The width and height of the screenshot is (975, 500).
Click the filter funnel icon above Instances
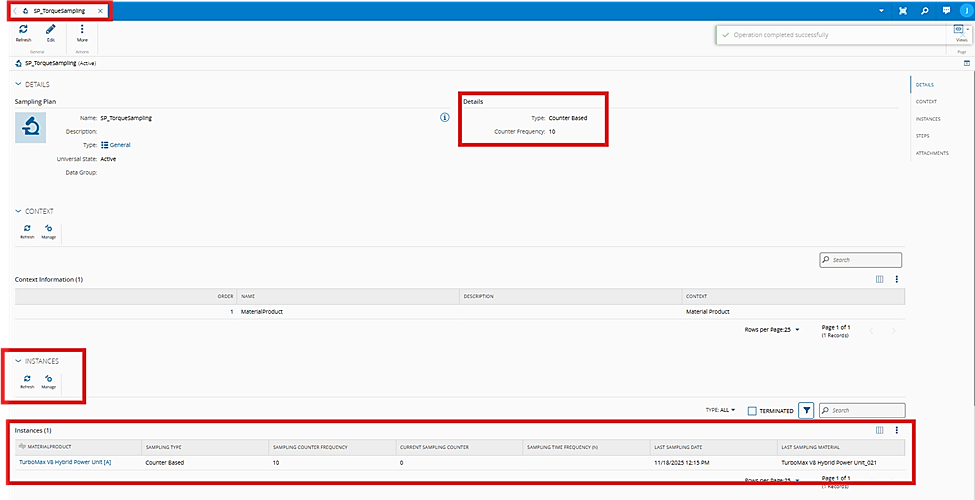pos(806,410)
